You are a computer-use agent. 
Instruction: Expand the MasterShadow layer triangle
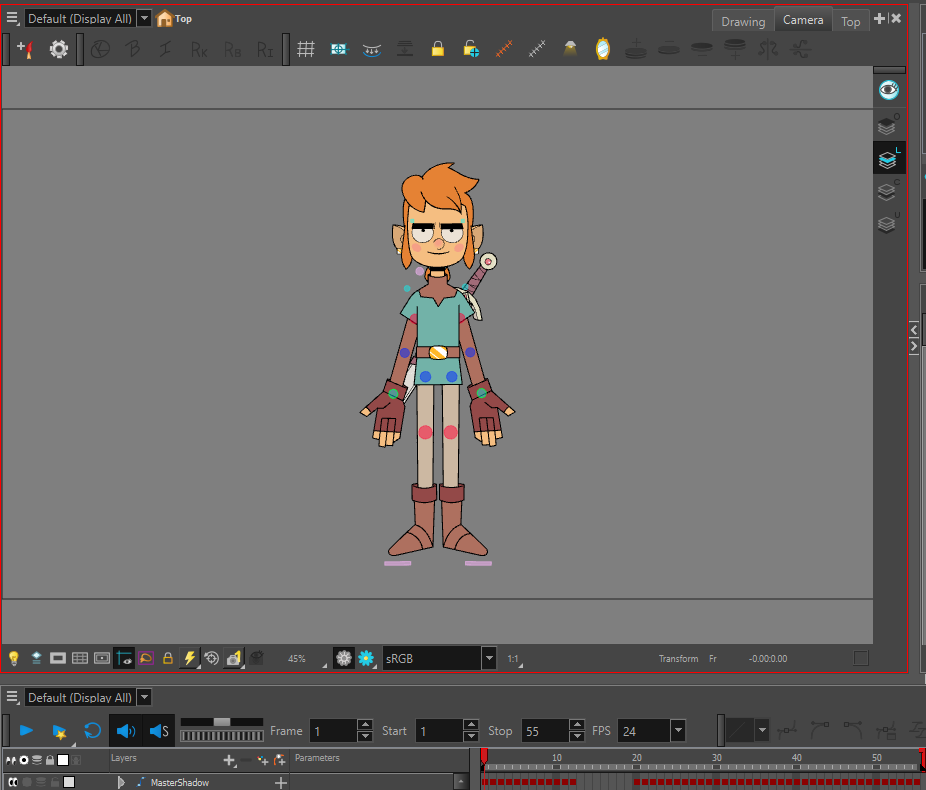point(121,782)
